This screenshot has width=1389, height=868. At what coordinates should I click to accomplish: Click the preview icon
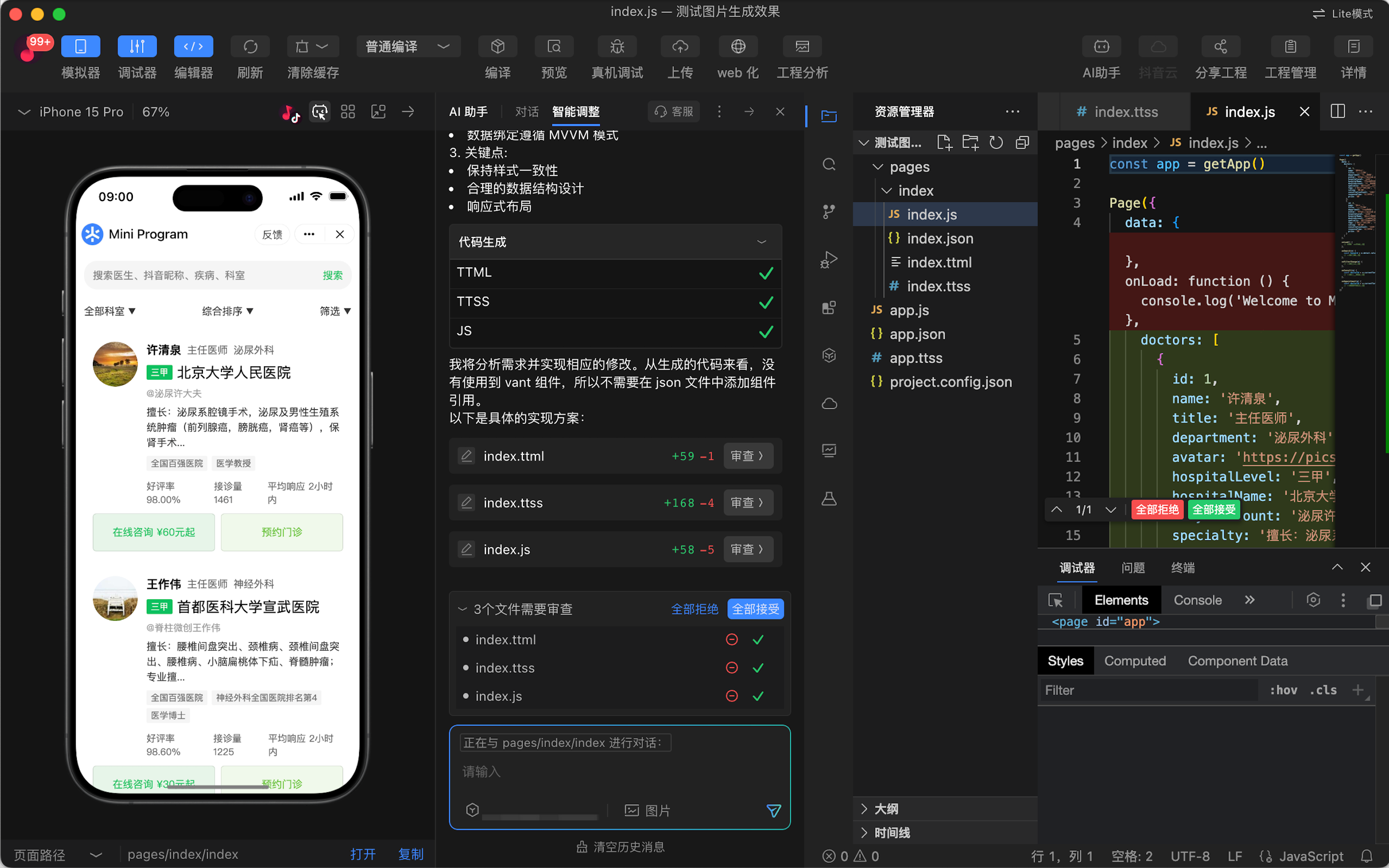point(554,47)
